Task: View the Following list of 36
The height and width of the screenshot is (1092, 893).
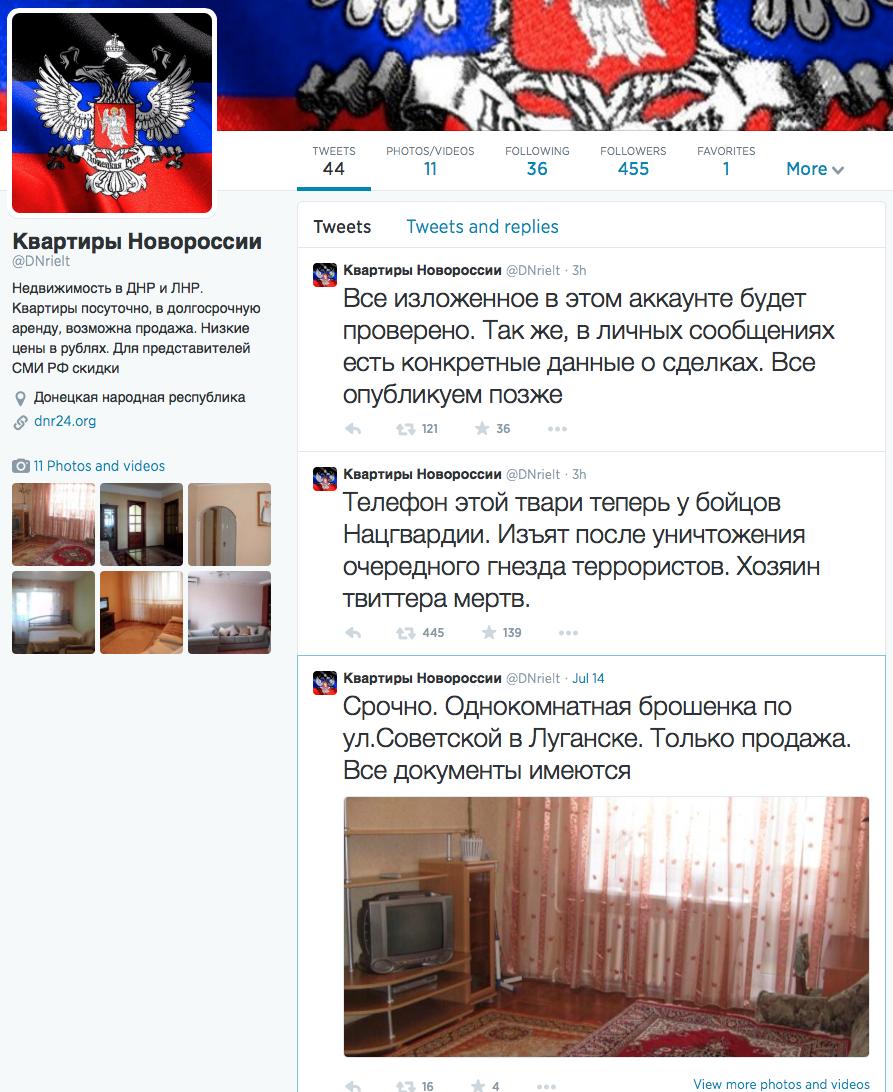Action: [x=537, y=161]
